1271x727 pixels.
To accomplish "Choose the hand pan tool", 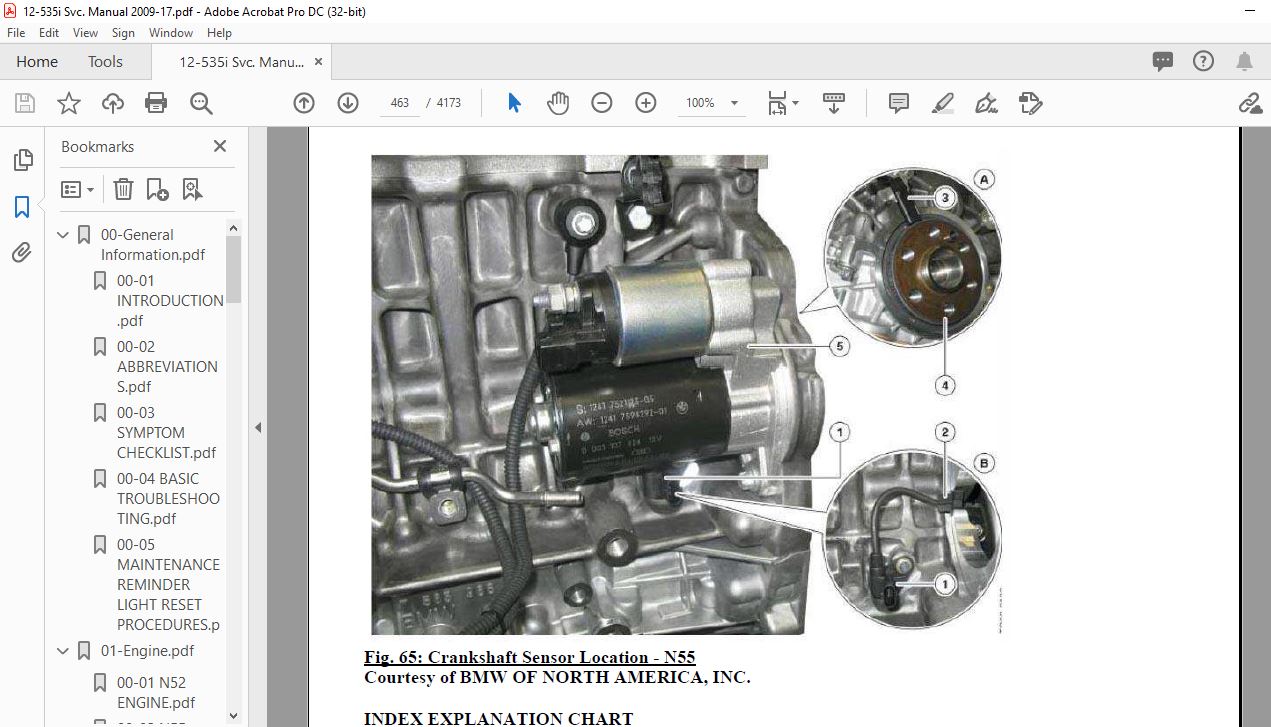I will [557, 103].
